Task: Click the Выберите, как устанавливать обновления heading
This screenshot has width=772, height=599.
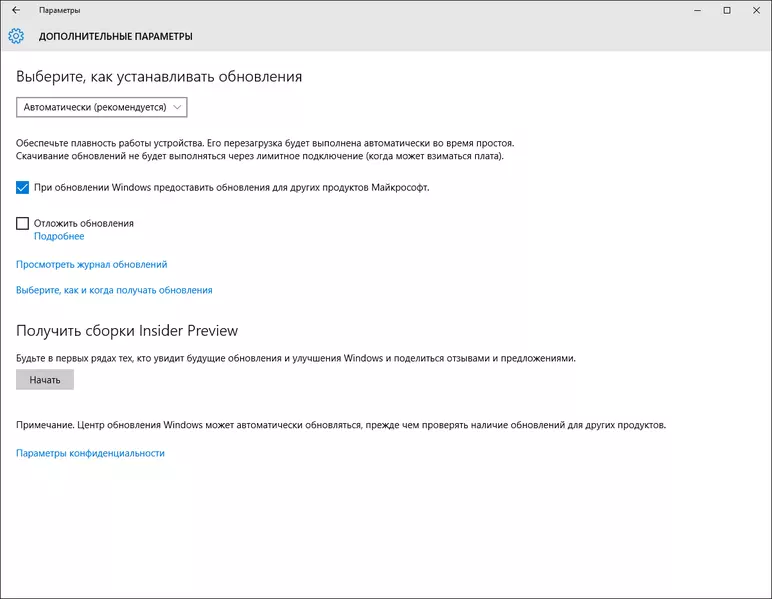Action: pyautogui.click(x=159, y=76)
